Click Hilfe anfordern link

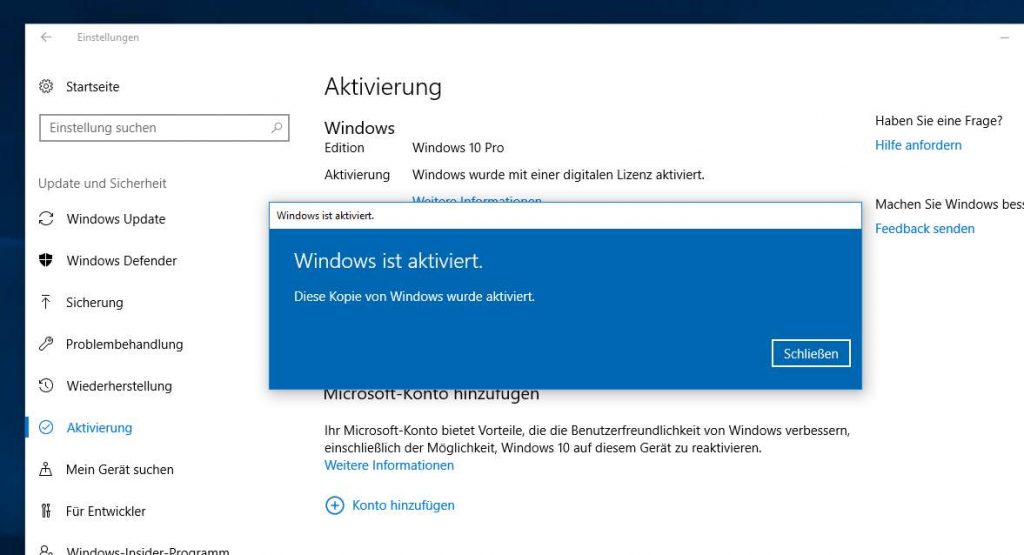[918, 145]
